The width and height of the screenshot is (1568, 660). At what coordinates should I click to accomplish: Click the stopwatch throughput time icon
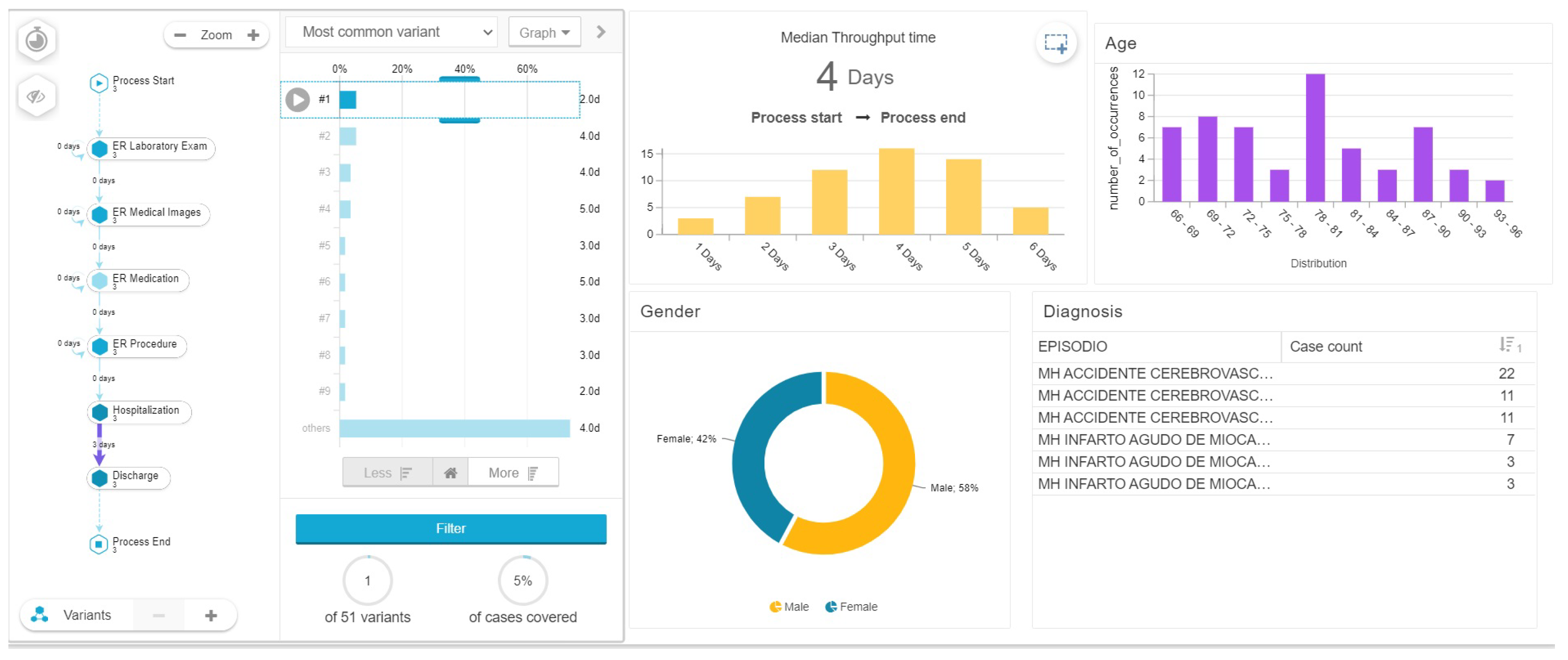[x=36, y=40]
